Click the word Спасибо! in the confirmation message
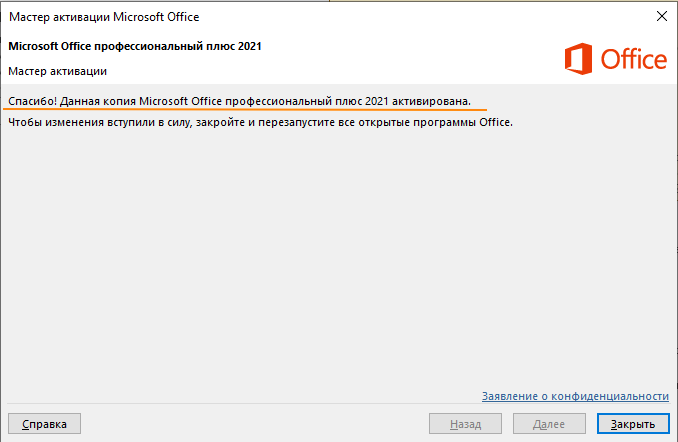The height and width of the screenshot is (442, 678). (32, 101)
